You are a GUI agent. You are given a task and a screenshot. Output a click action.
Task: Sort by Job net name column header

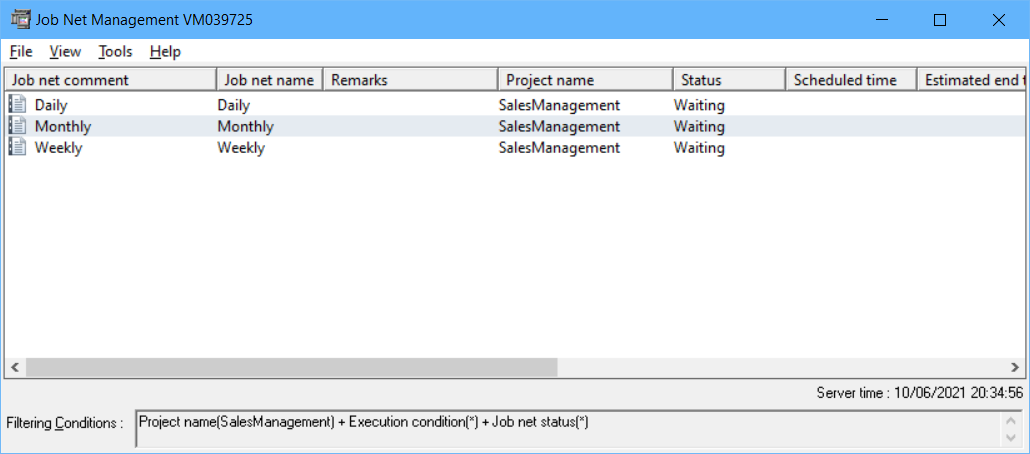point(269,80)
